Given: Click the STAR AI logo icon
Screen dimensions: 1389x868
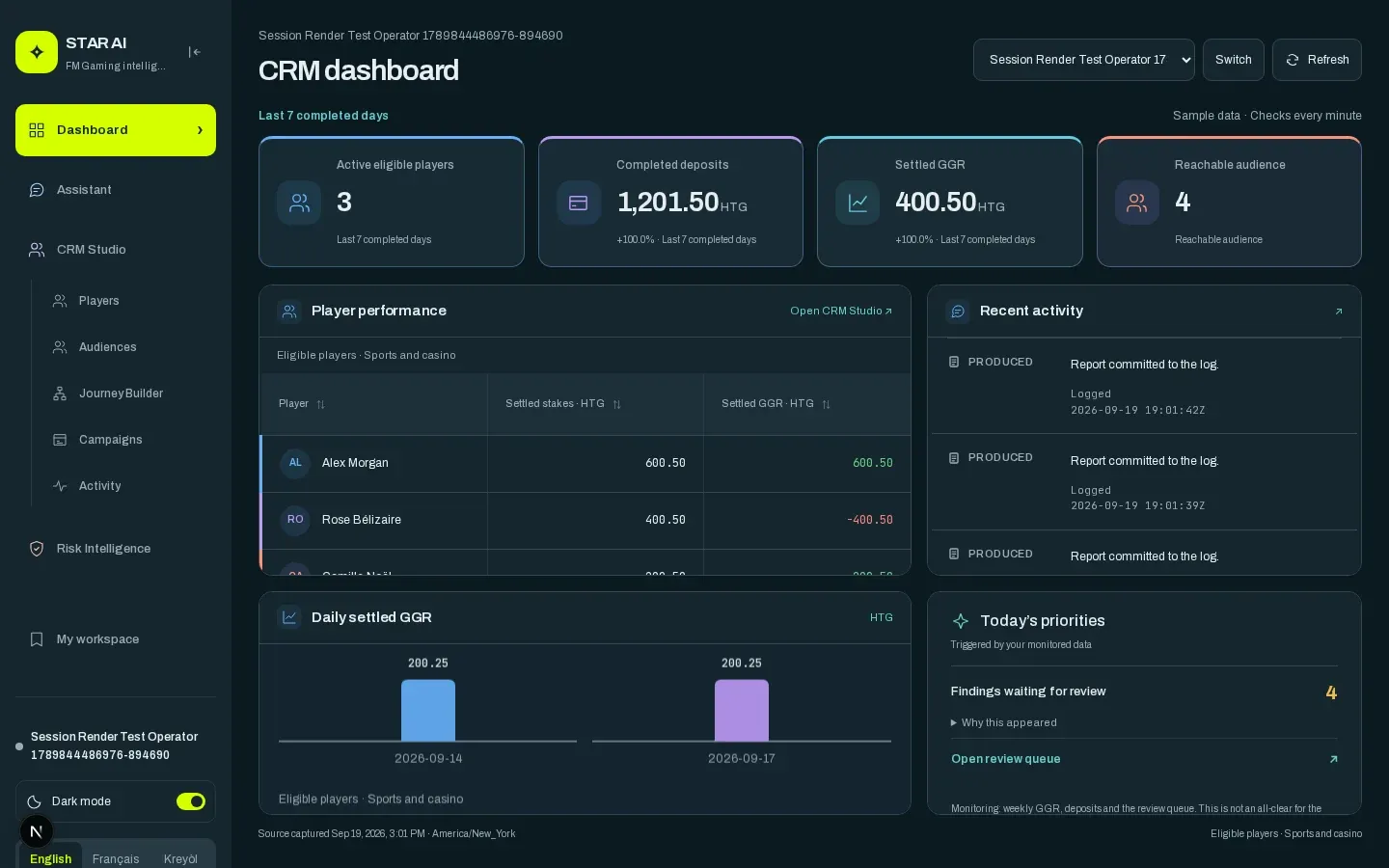Looking at the screenshot, I should [x=37, y=52].
